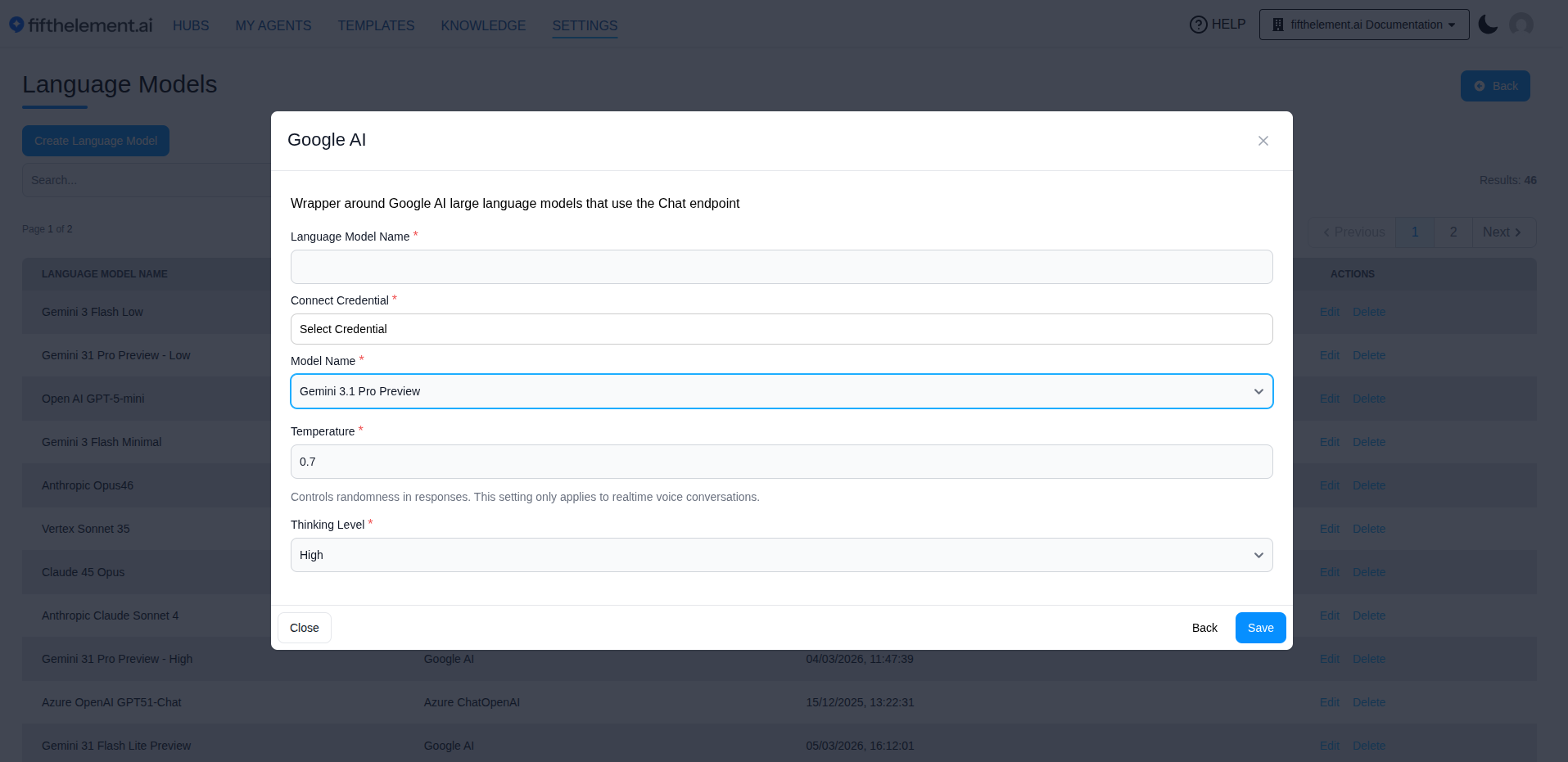Viewport: 1568px width, 762px height.
Task: Select page 1 in pagination
Action: pyautogui.click(x=1415, y=232)
